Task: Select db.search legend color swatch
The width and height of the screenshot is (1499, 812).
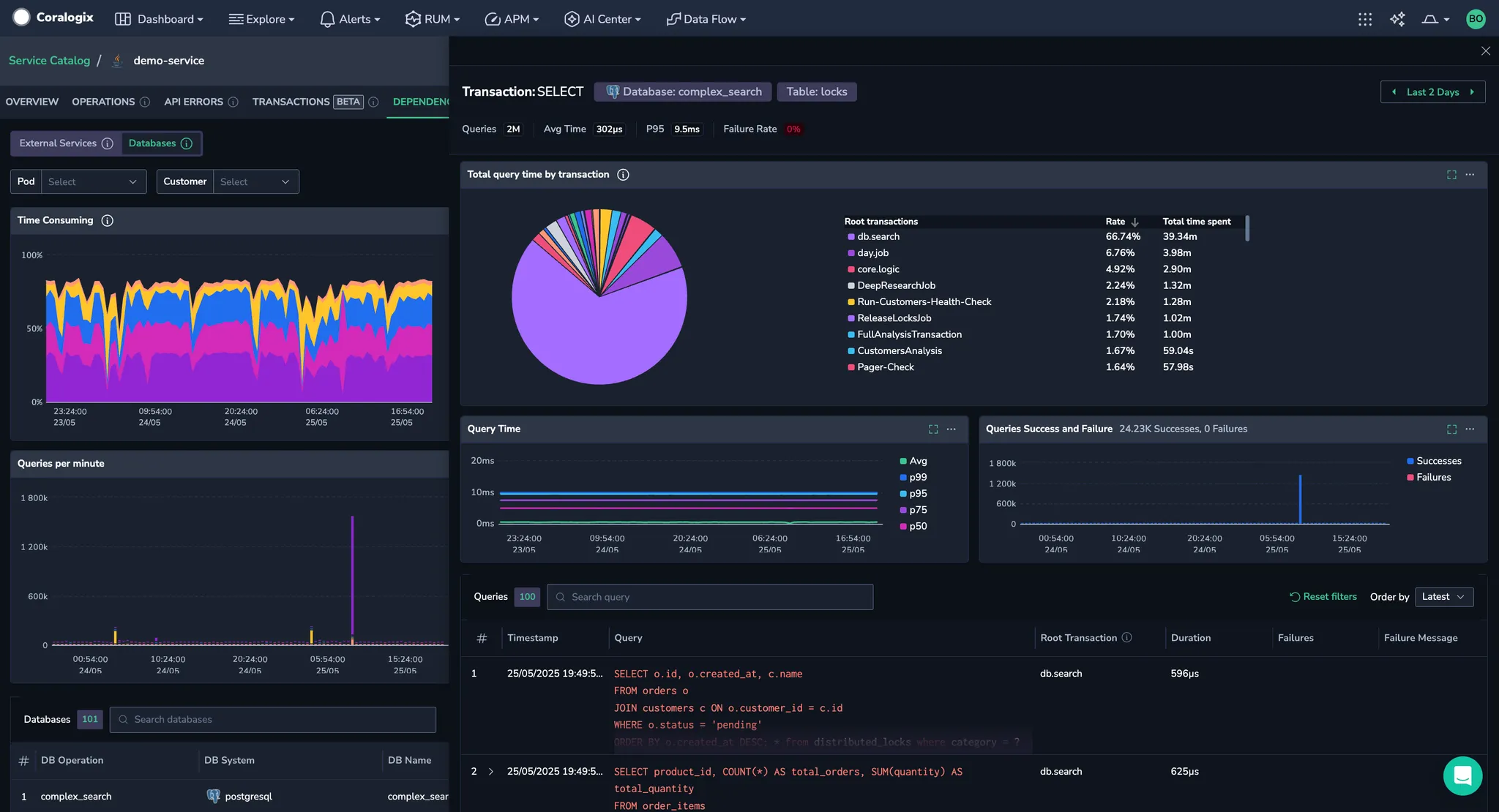Action: click(x=851, y=236)
